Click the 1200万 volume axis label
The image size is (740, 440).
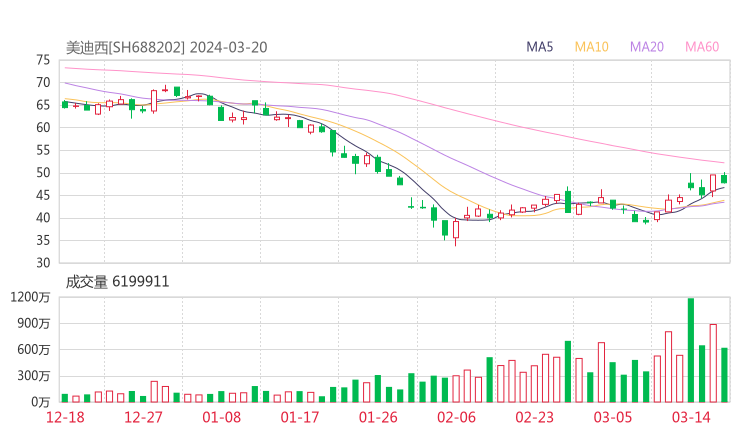coord(30,297)
